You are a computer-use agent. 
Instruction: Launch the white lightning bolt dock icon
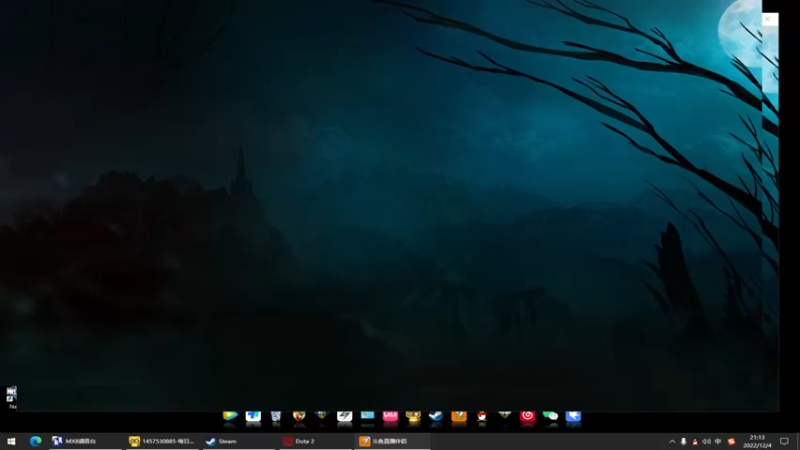point(344,416)
